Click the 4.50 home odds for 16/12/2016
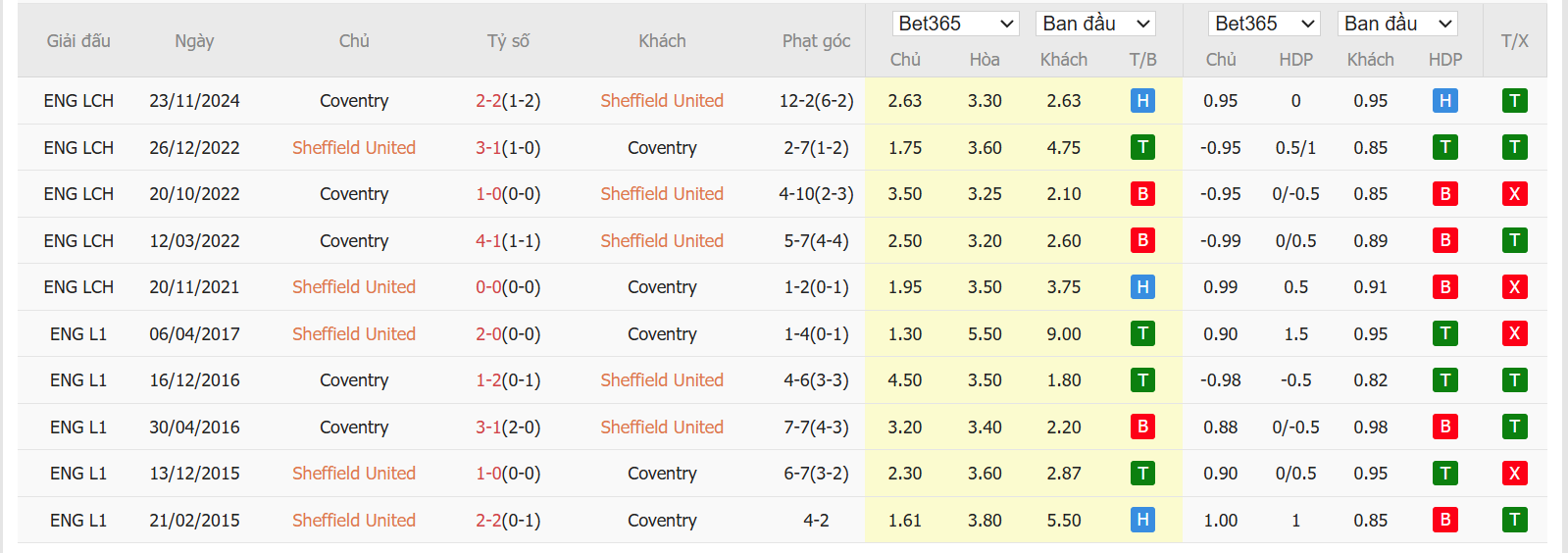Image resolution: width=1568 pixels, height=553 pixels. tap(904, 380)
